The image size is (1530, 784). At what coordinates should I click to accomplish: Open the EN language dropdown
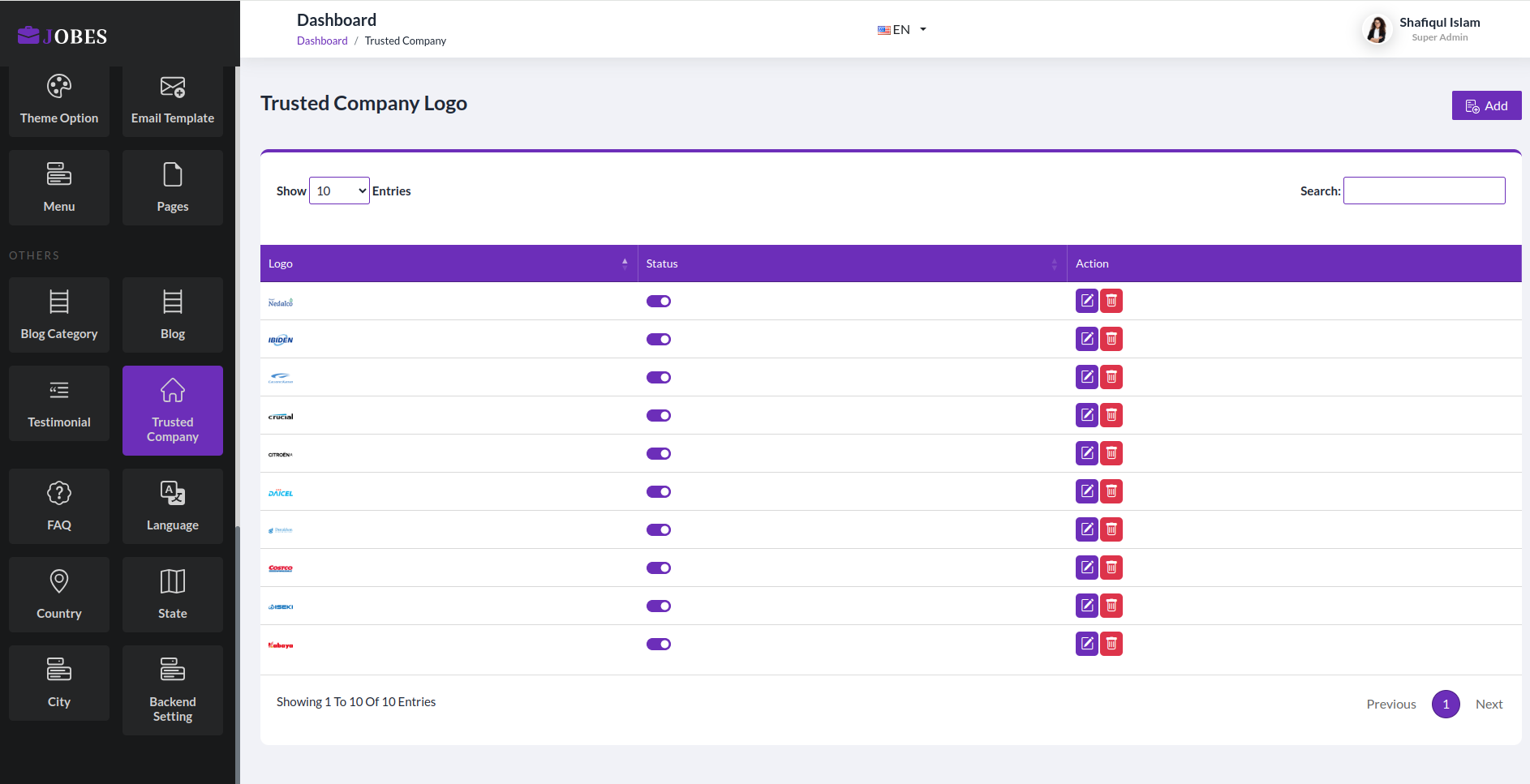[902, 30]
